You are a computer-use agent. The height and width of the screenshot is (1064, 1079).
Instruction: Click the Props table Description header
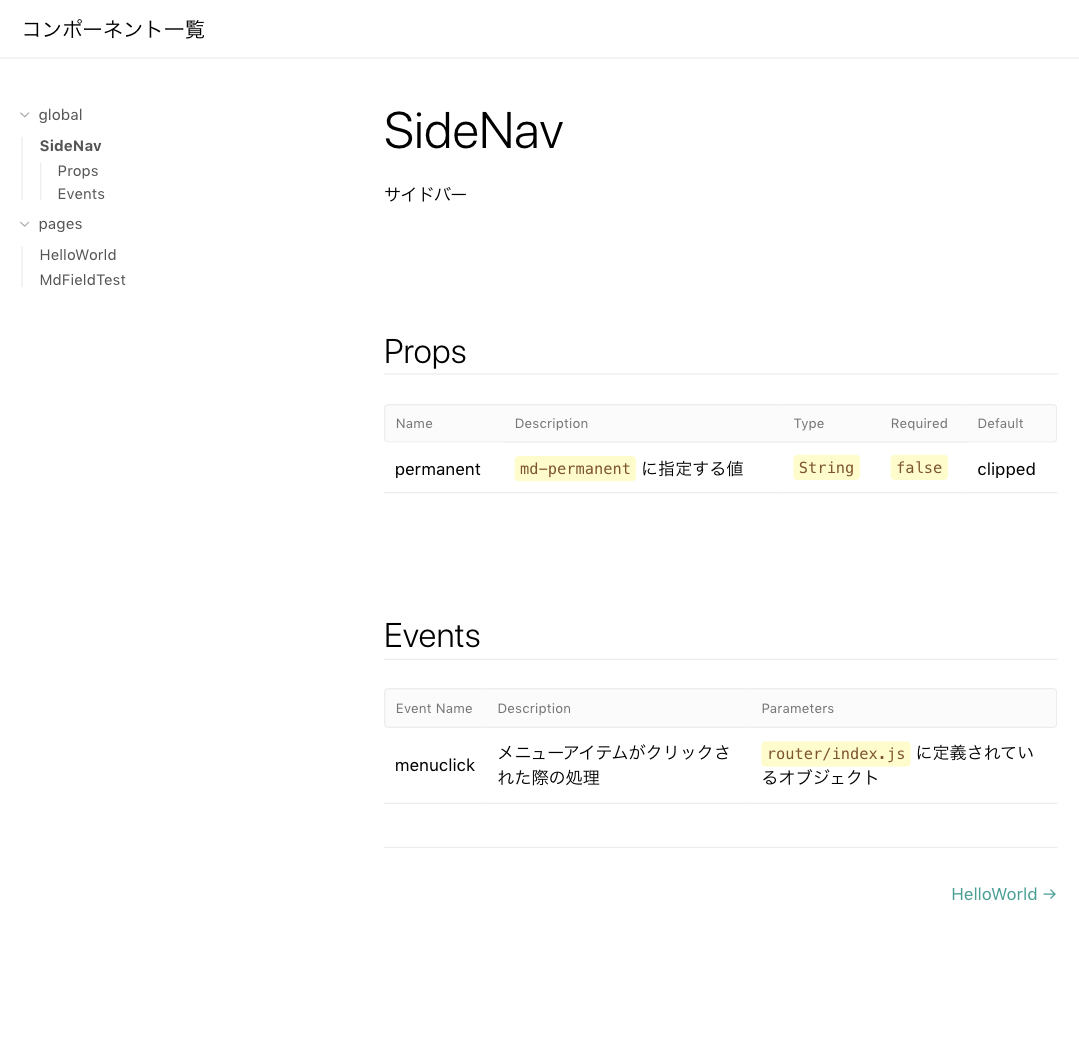tap(551, 423)
